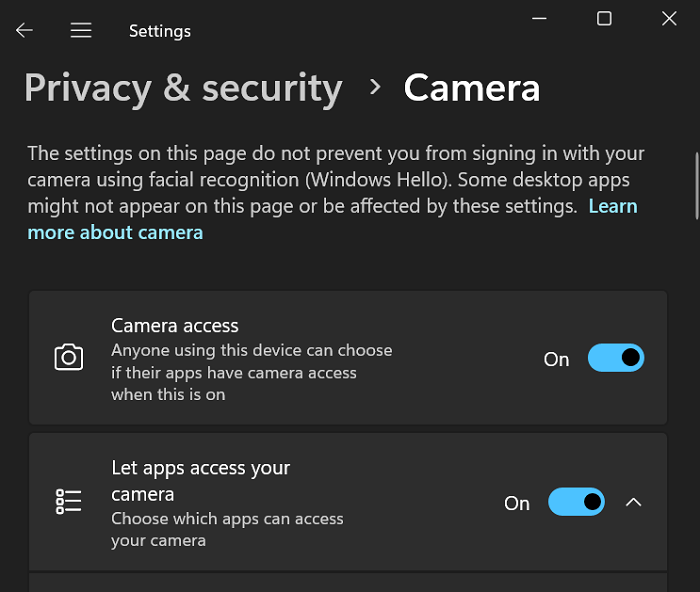Click the Settings window title text
700x592 pixels.
(160, 31)
